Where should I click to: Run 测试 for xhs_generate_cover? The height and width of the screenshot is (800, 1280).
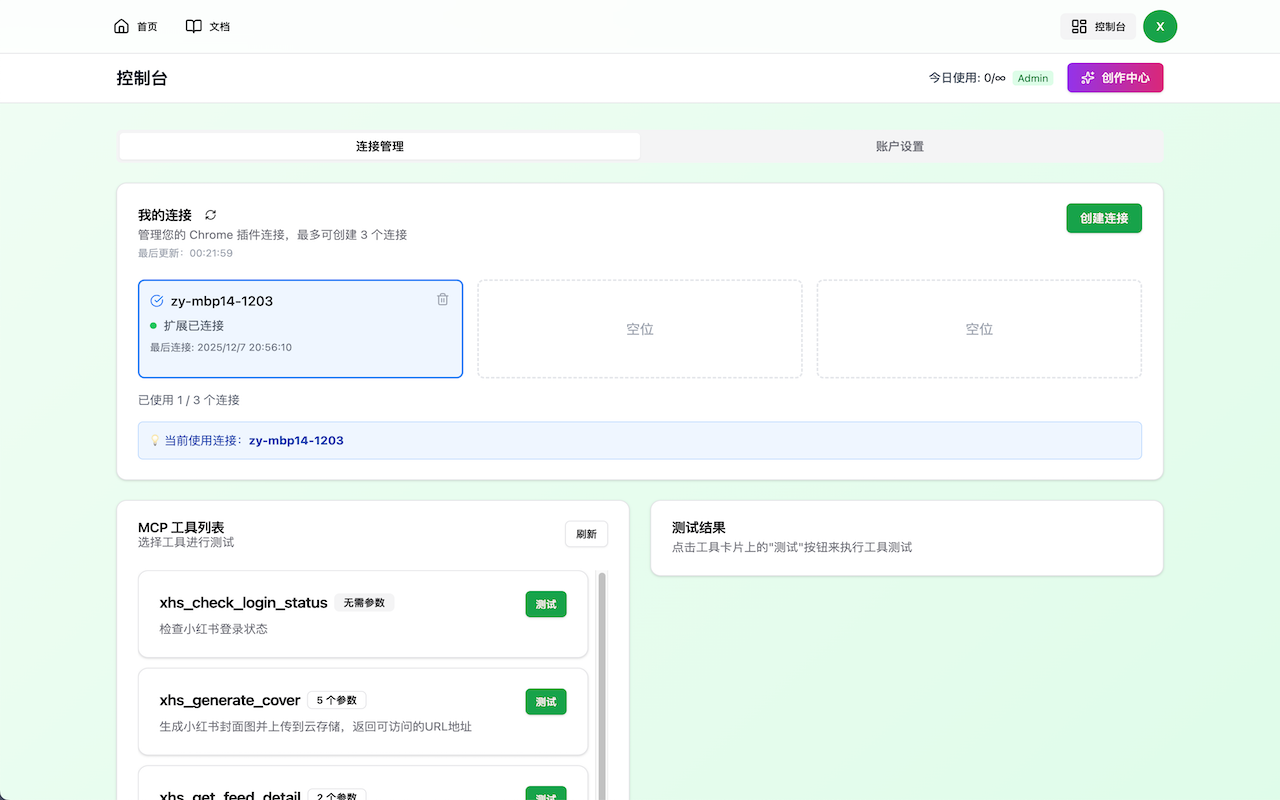(545, 701)
